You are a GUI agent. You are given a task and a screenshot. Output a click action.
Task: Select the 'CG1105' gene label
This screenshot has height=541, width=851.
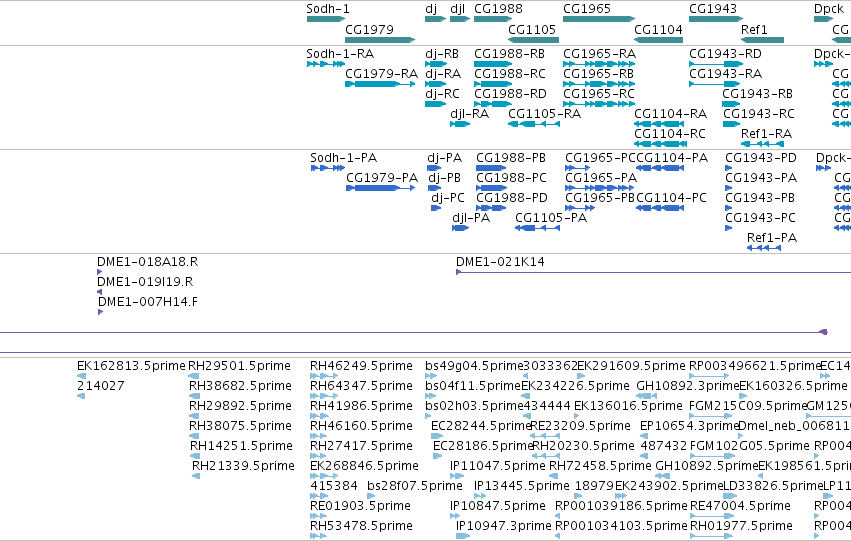[x=532, y=29]
